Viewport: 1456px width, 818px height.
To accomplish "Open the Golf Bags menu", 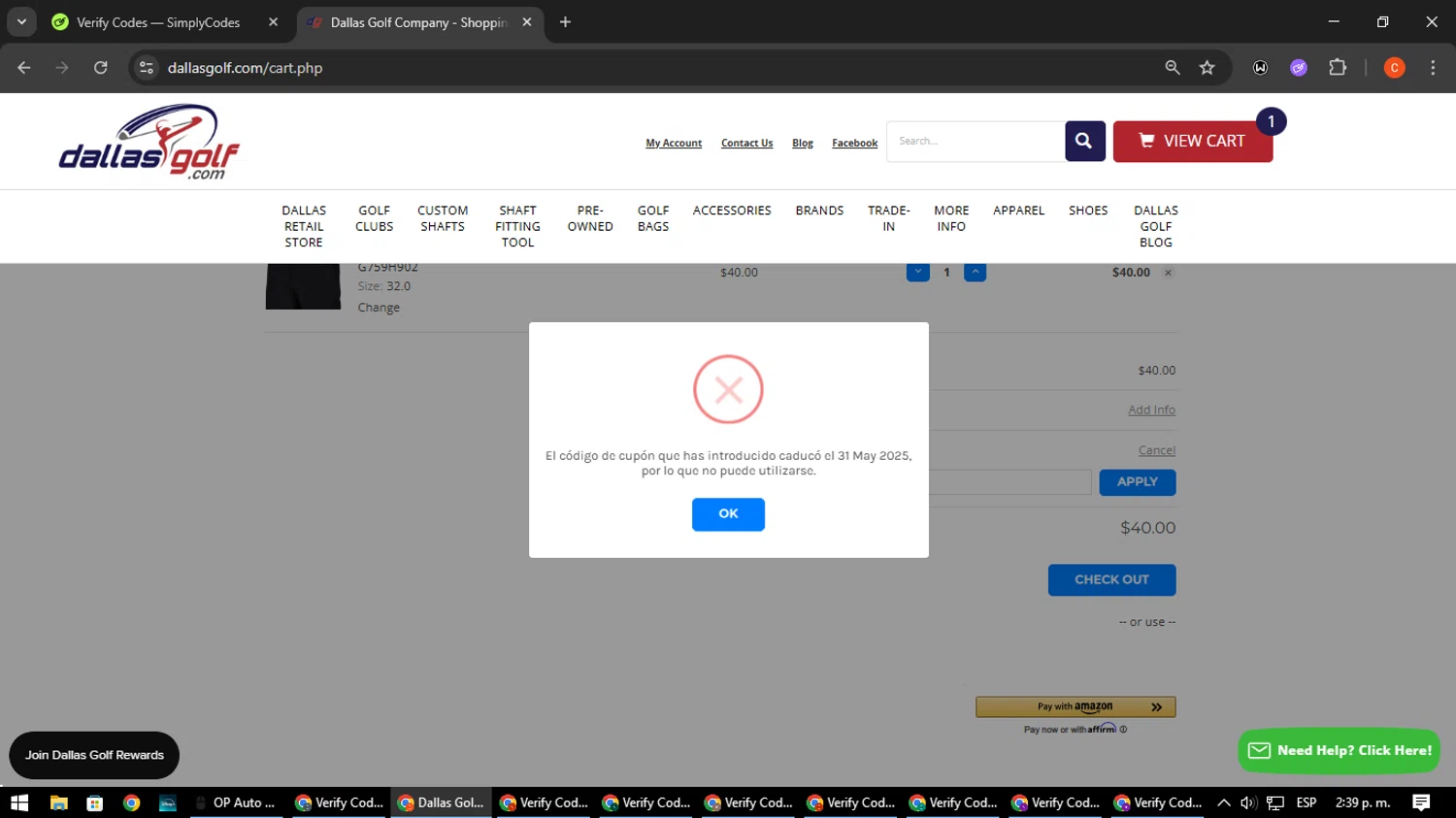I will (653, 218).
